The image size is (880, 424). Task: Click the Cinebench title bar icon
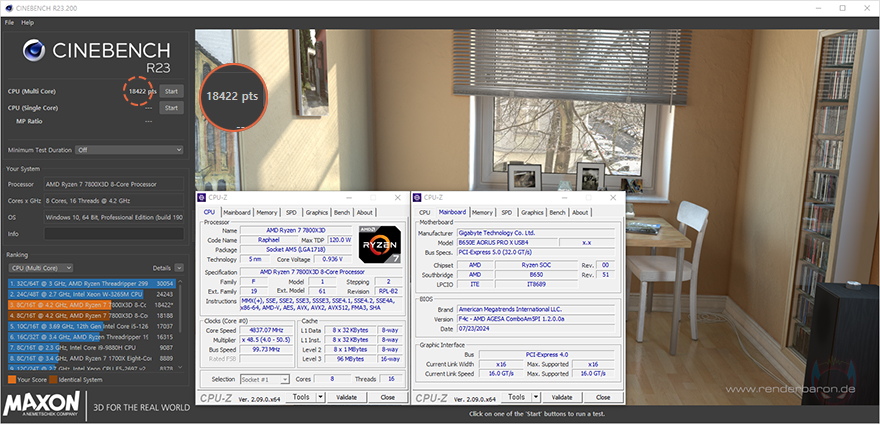tap(7, 8)
